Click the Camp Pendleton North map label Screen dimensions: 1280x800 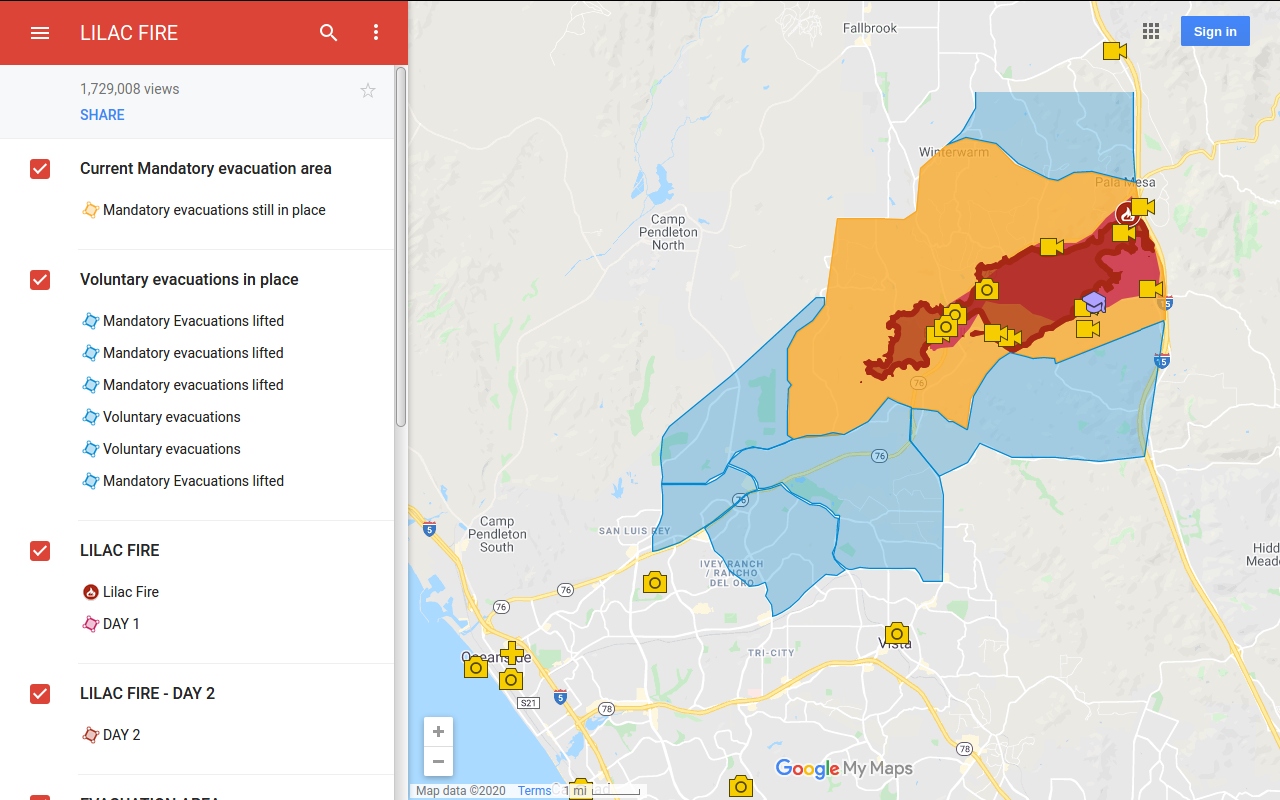coord(668,232)
